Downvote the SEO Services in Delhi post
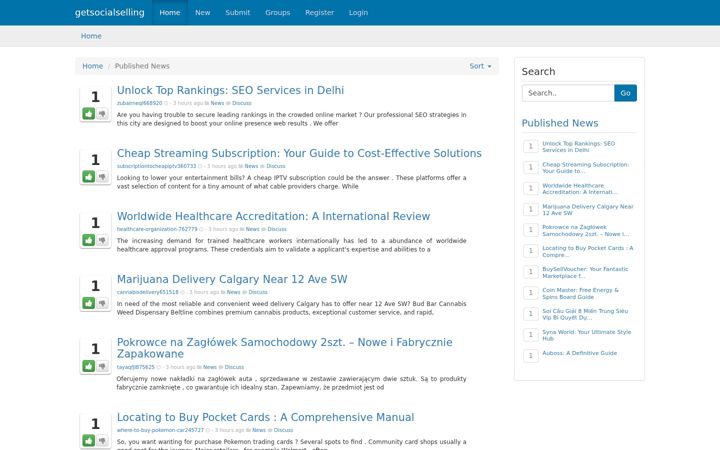 102,113
